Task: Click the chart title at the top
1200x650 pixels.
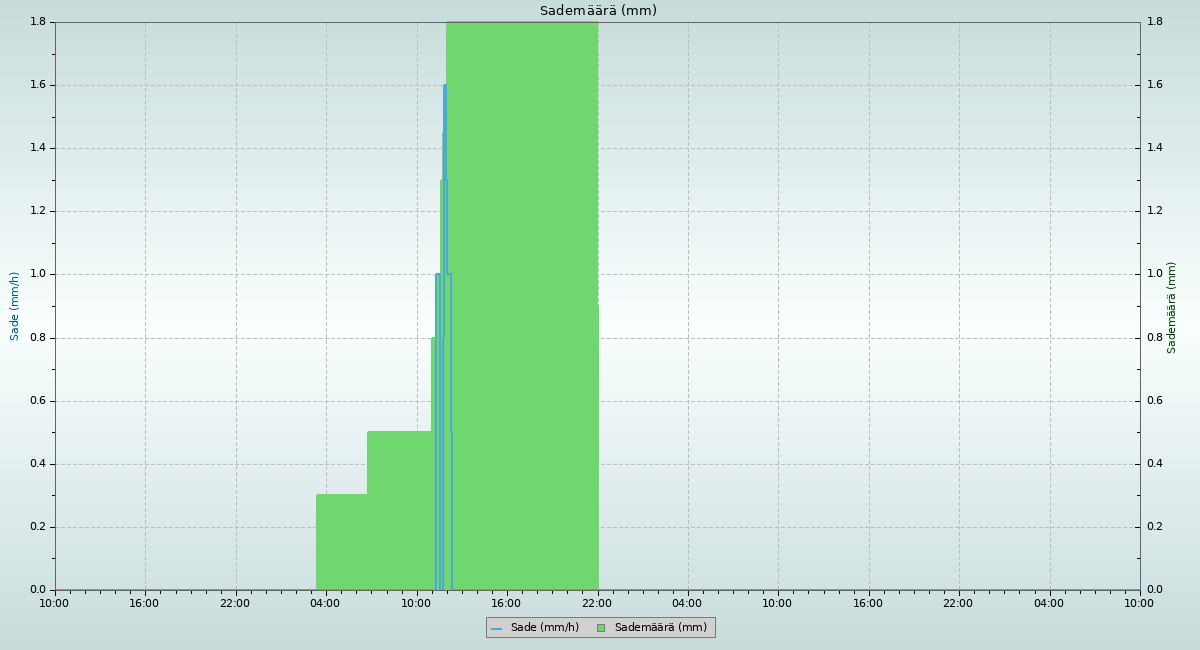Action: pos(598,11)
